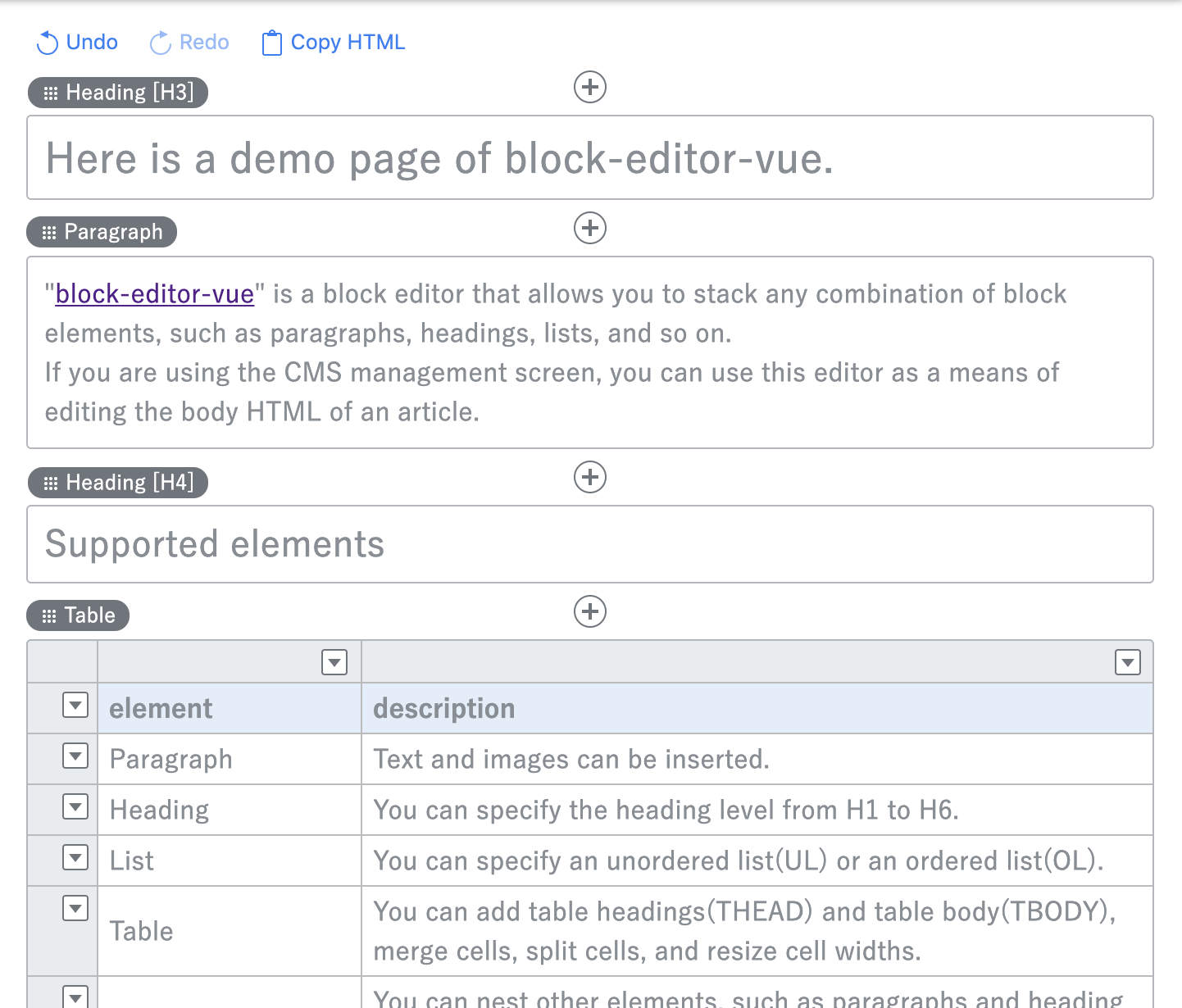The width and height of the screenshot is (1182, 1008).
Task: Click the Heading [H4] block handle
Action: tap(118, 483)
